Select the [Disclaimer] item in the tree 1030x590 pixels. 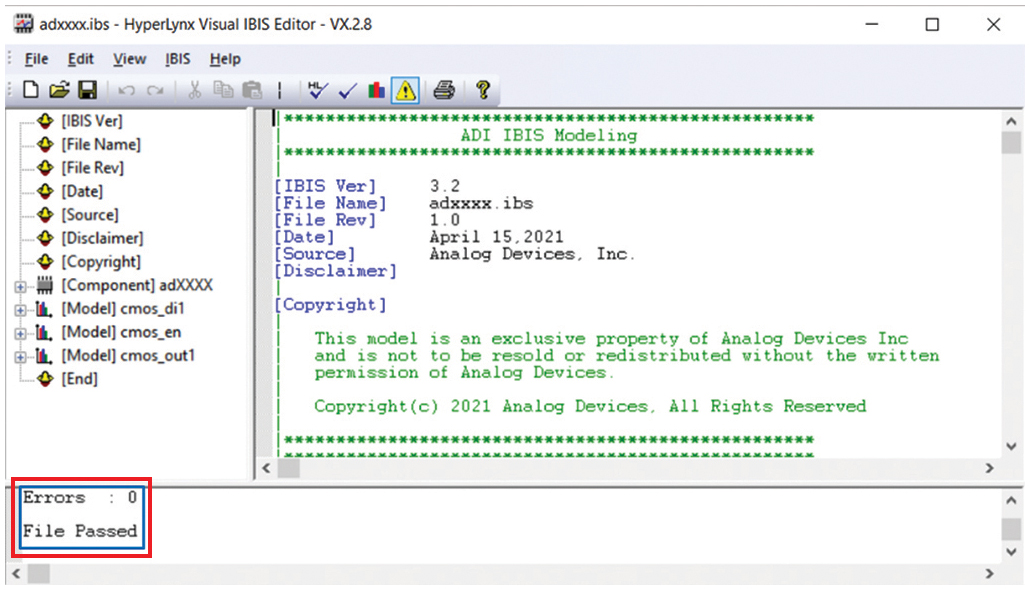(102, 238)
